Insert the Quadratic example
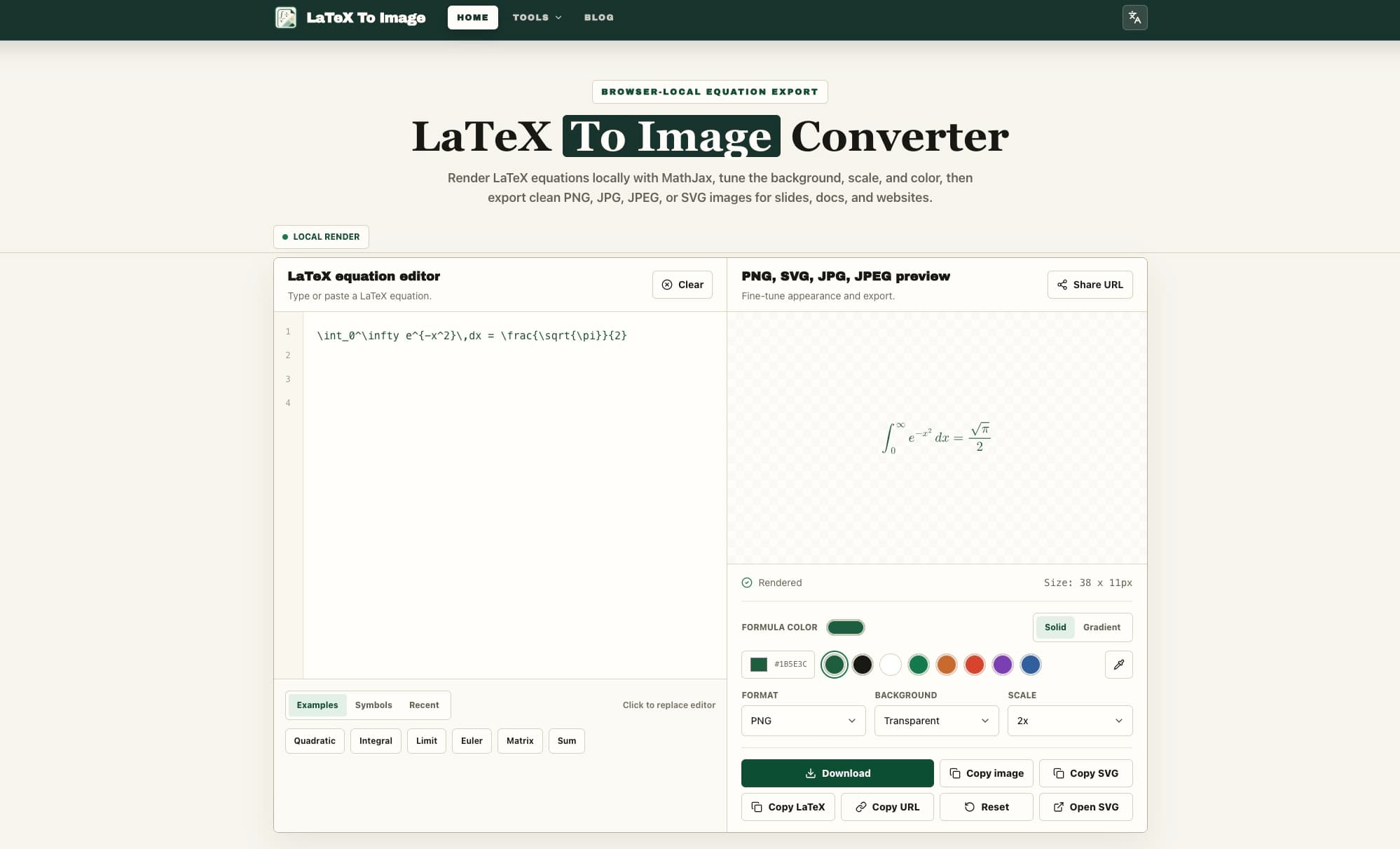Viewport: 1400px width, 849px height. tap(315, 741)
